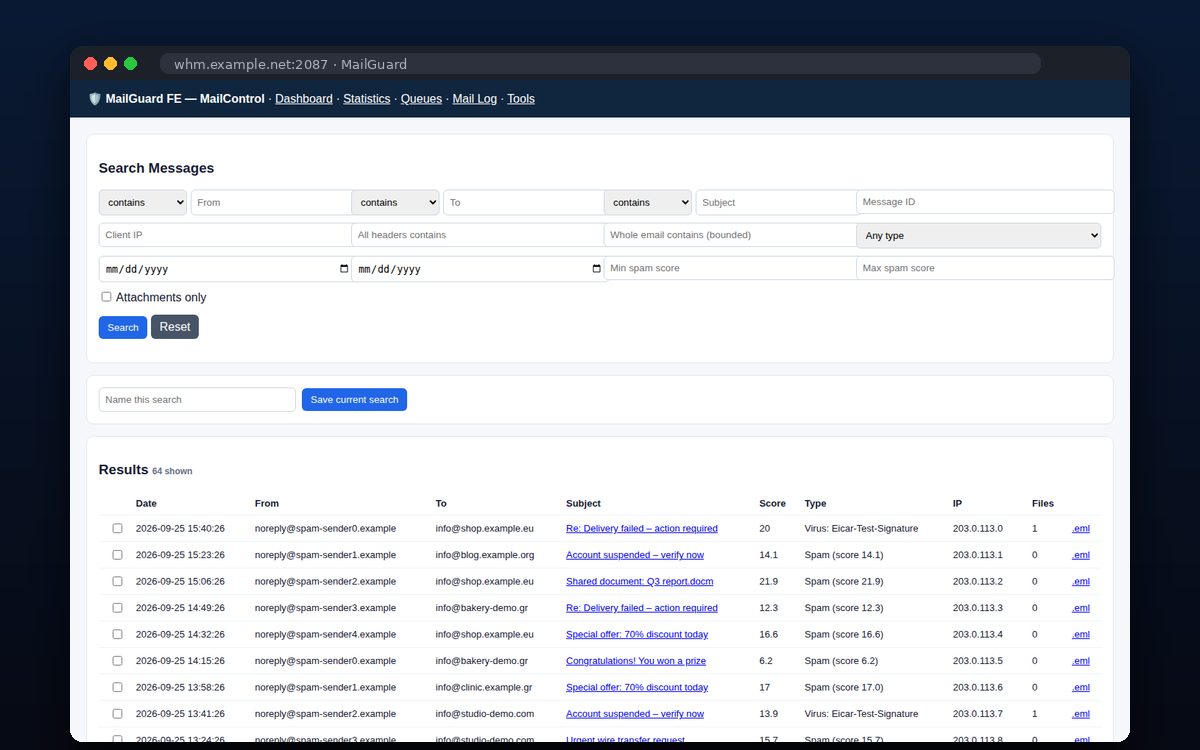Focus the To search field
The image size is (1200, 750).
(523, 202)
